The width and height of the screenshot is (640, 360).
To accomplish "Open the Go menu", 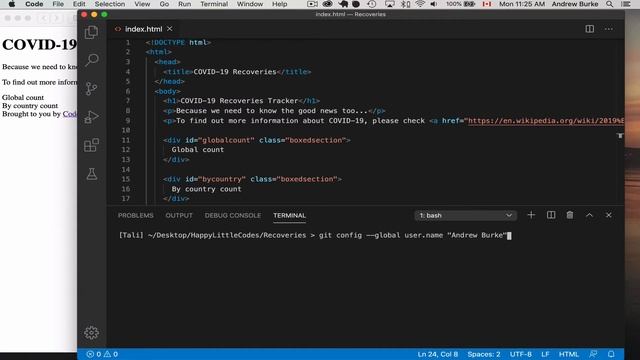I will tap(164, 4).
